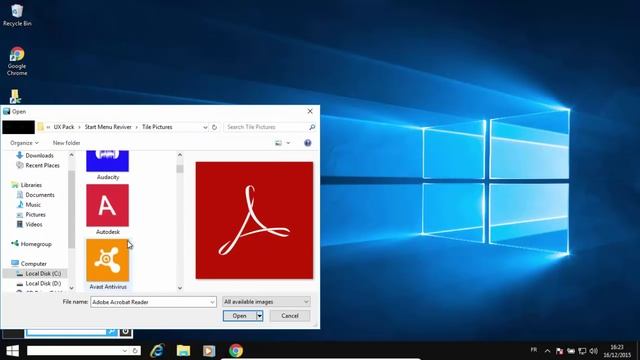Launch Internet Explorer from the taskbar
Screen dimensions: 640x360
point(157,351)
